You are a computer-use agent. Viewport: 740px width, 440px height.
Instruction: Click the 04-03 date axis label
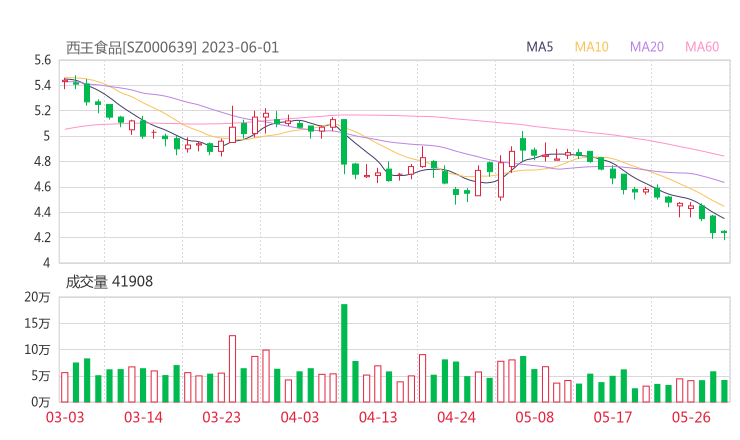300,417
